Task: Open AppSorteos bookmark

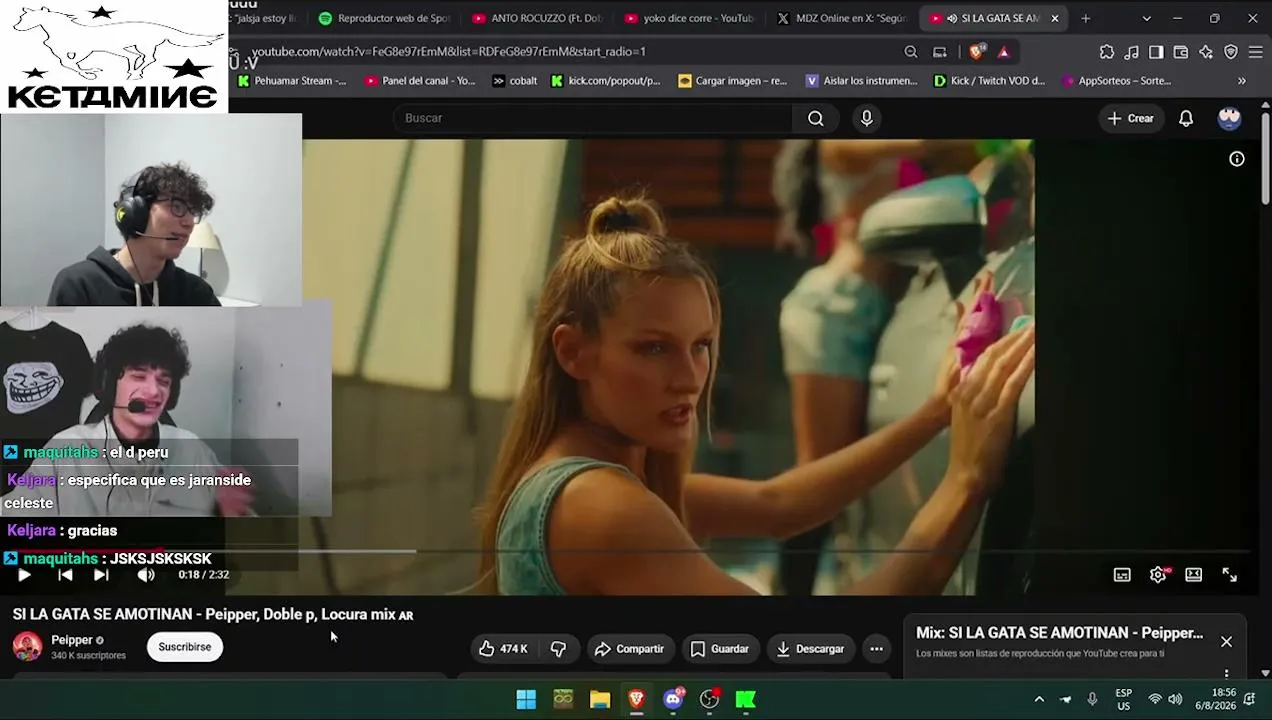Action: click(x=1117, y=81)
